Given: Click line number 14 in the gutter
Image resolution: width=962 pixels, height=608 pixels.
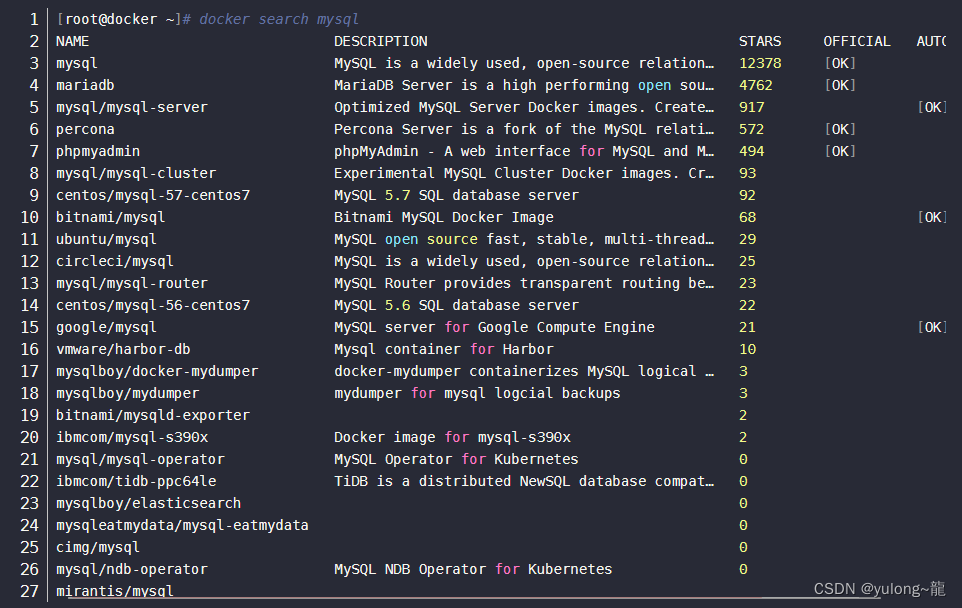Looking at the screenshot, I should pos(29,306).
